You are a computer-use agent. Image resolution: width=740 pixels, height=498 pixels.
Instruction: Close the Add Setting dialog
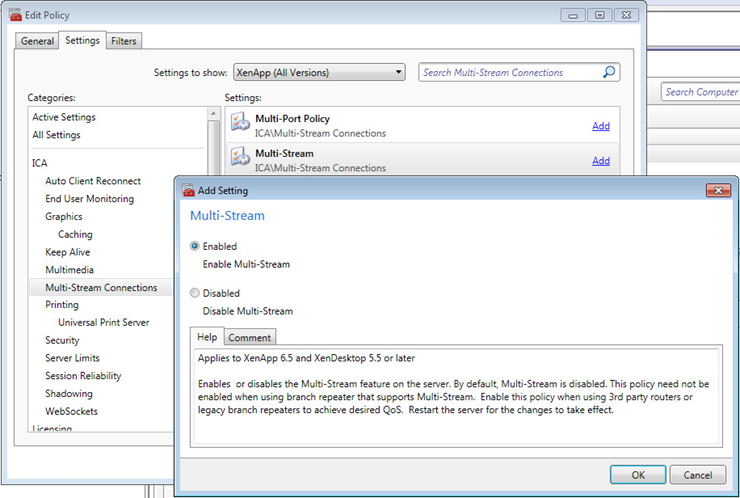coord(718,190)
